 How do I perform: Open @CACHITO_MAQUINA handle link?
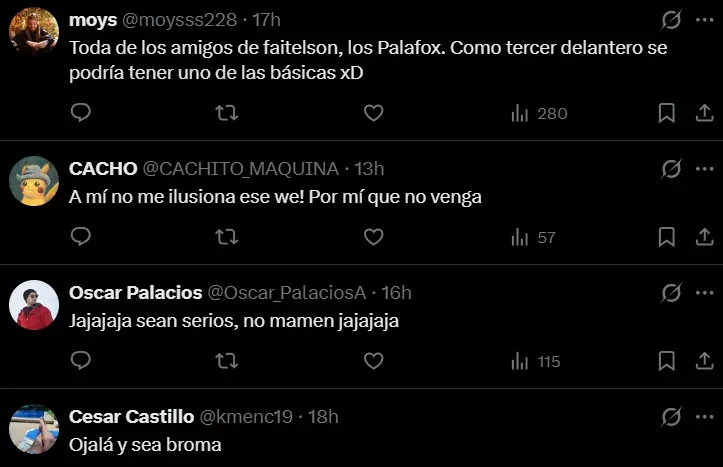tap(240, 169)
